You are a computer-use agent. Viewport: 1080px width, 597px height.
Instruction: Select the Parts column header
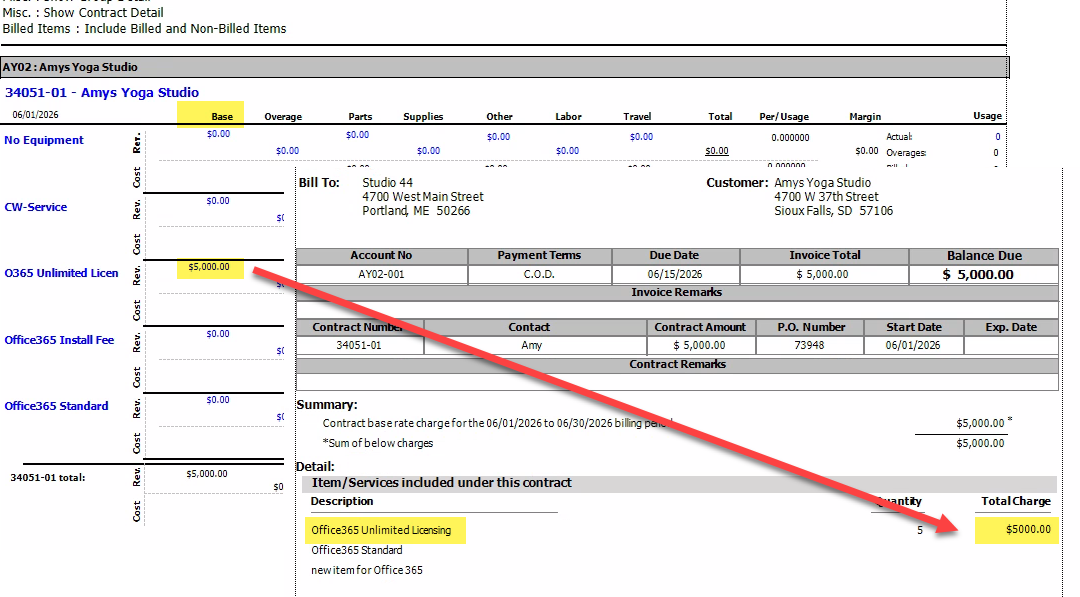[360, 116]
